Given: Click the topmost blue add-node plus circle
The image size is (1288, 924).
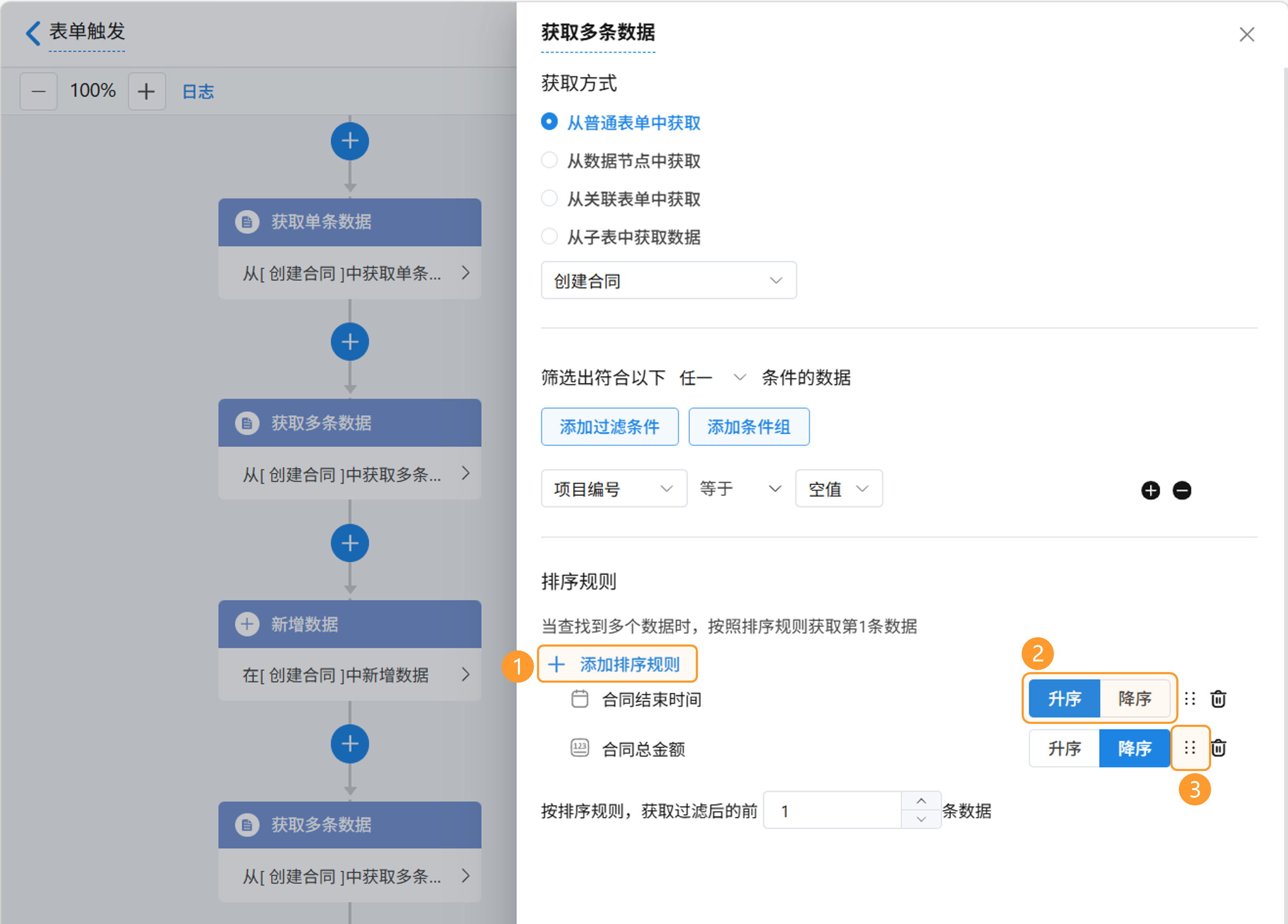Looking at the screenshot, I should coord(350,141).
